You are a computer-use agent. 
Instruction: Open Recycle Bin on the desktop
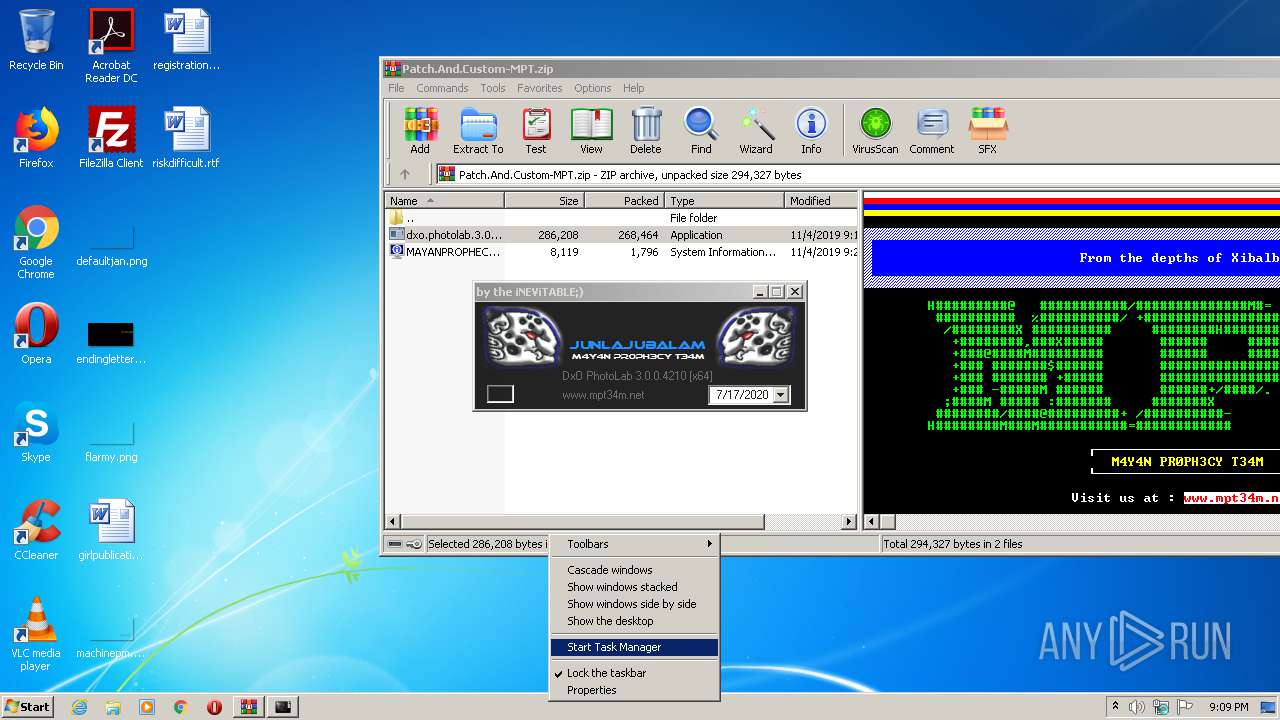click(36, 40)
